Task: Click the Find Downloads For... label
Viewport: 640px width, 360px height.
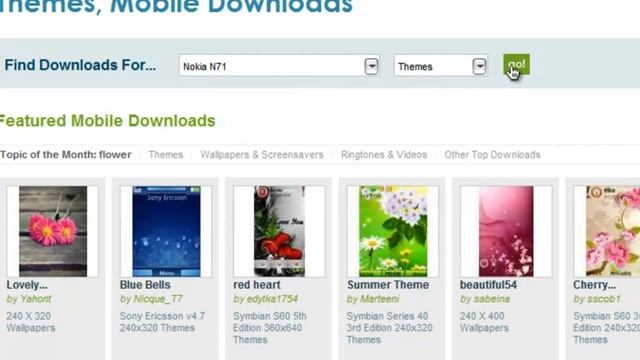Action: pyautogui.click(x=80, y=65)
